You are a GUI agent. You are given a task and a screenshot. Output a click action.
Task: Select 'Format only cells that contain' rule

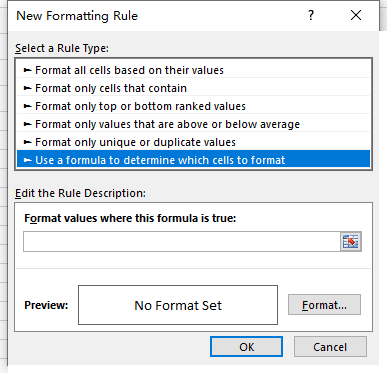[193, 88]
